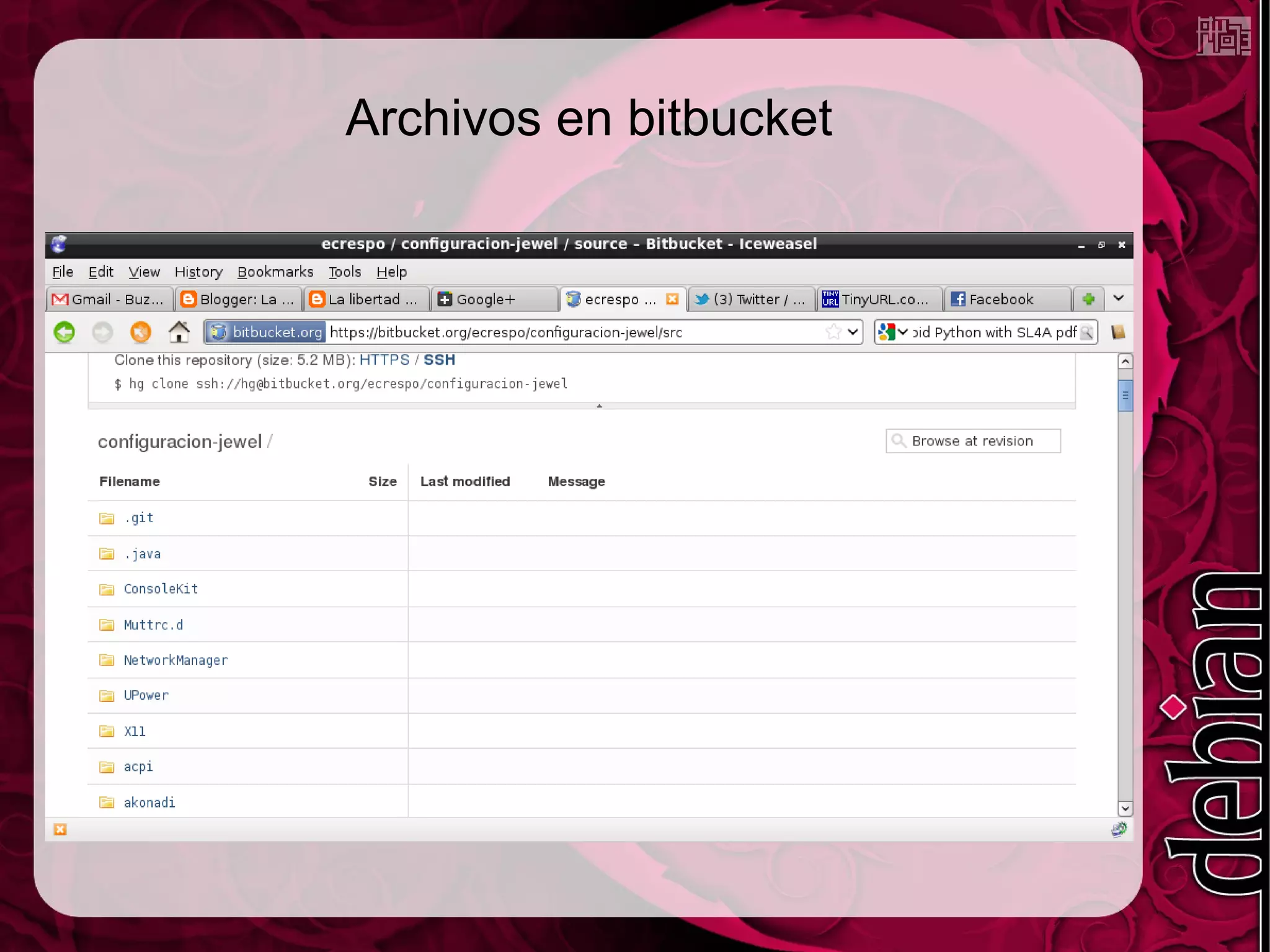Image resolution: width=1270 pixels, height=952 pixels.
Task: Click the orange Stop/Reload button
Action: tap(141, 332)
